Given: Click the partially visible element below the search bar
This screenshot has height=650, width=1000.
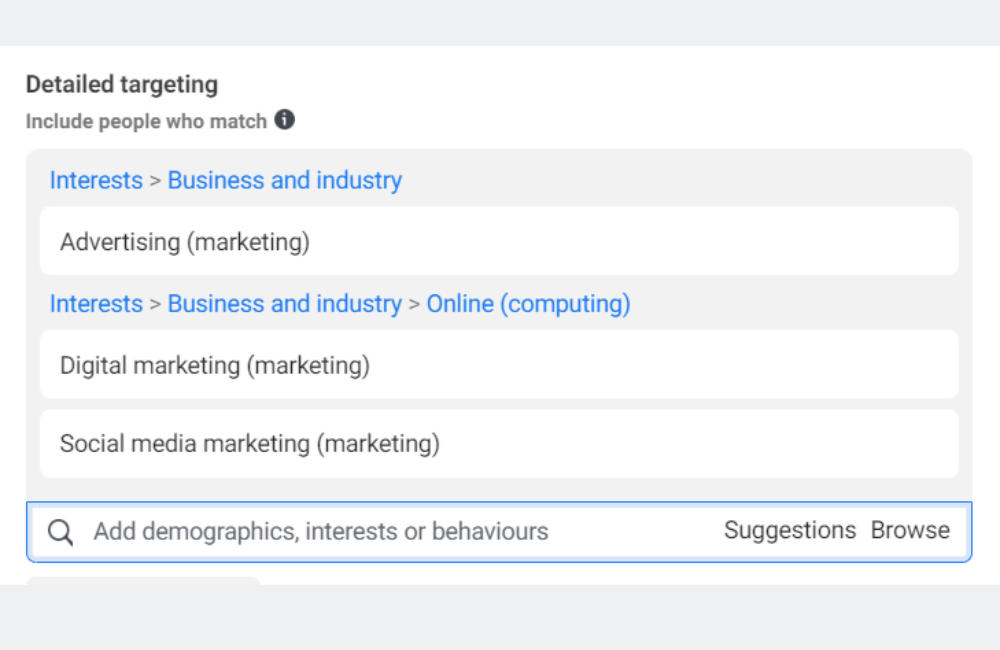Looking at the screenshot, I should [x=140, y=580].
